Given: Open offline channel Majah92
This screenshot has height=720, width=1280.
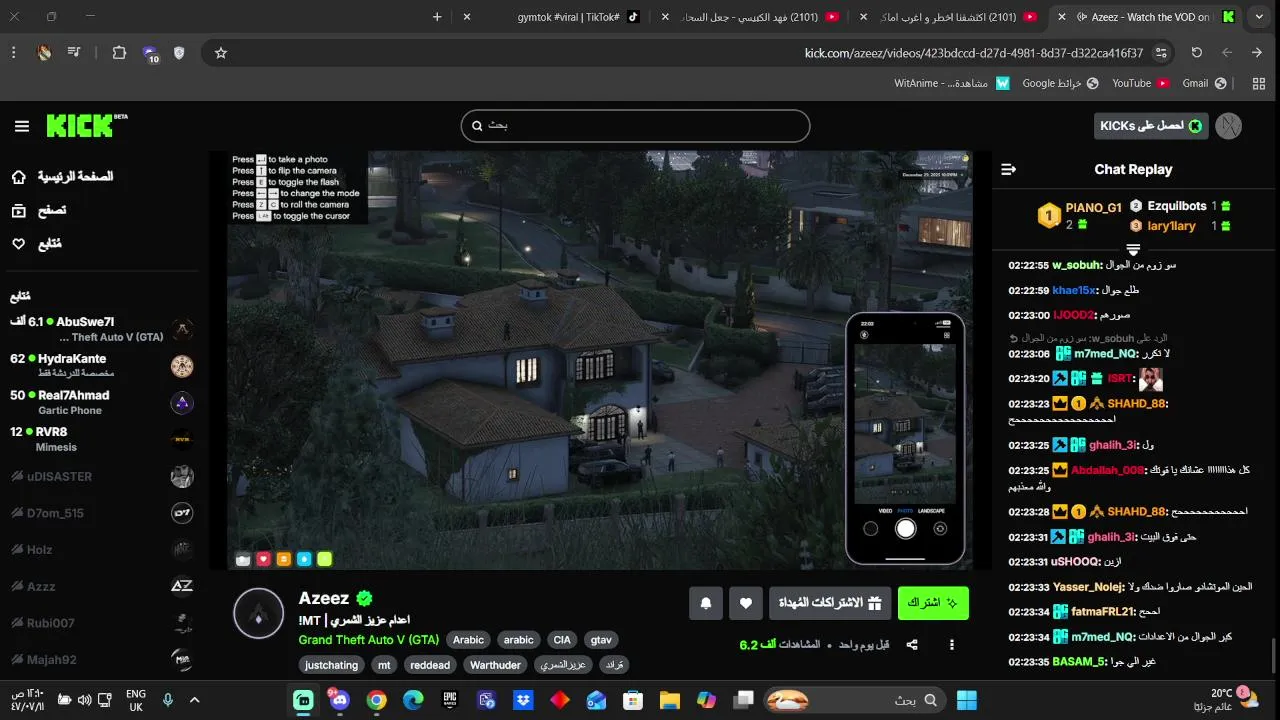Looking at the screenshot, I should point(100,659).
